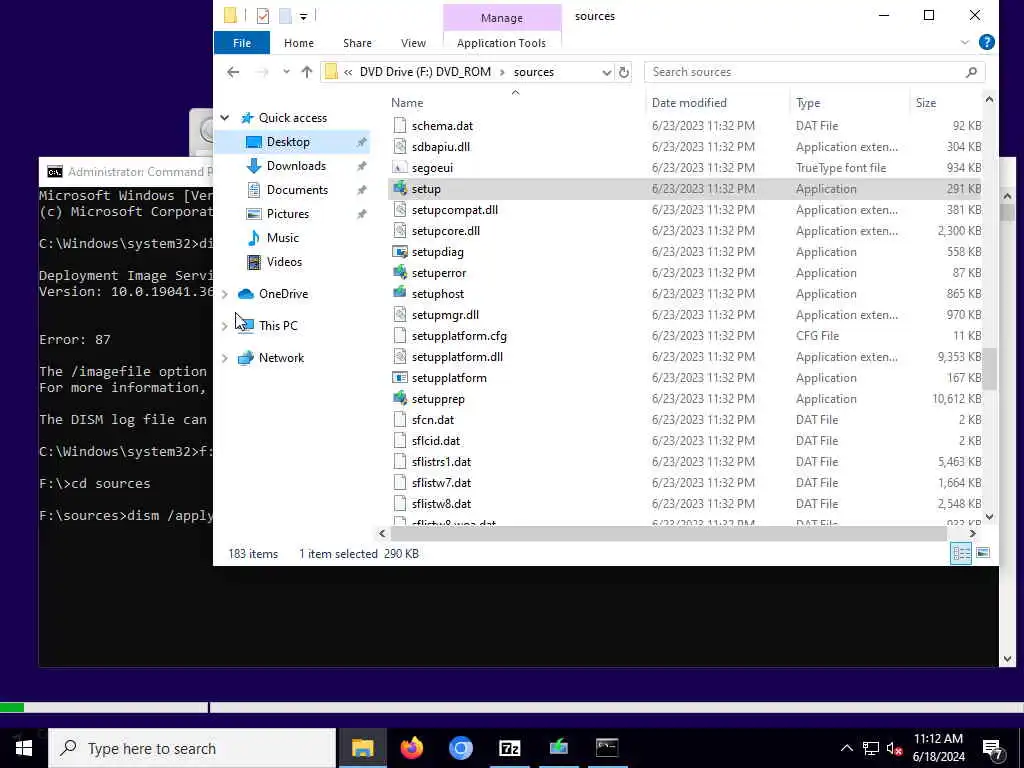1024x768 pixels.
Task: Click New folder quick access toolbar icon
Action: (285, 16)
